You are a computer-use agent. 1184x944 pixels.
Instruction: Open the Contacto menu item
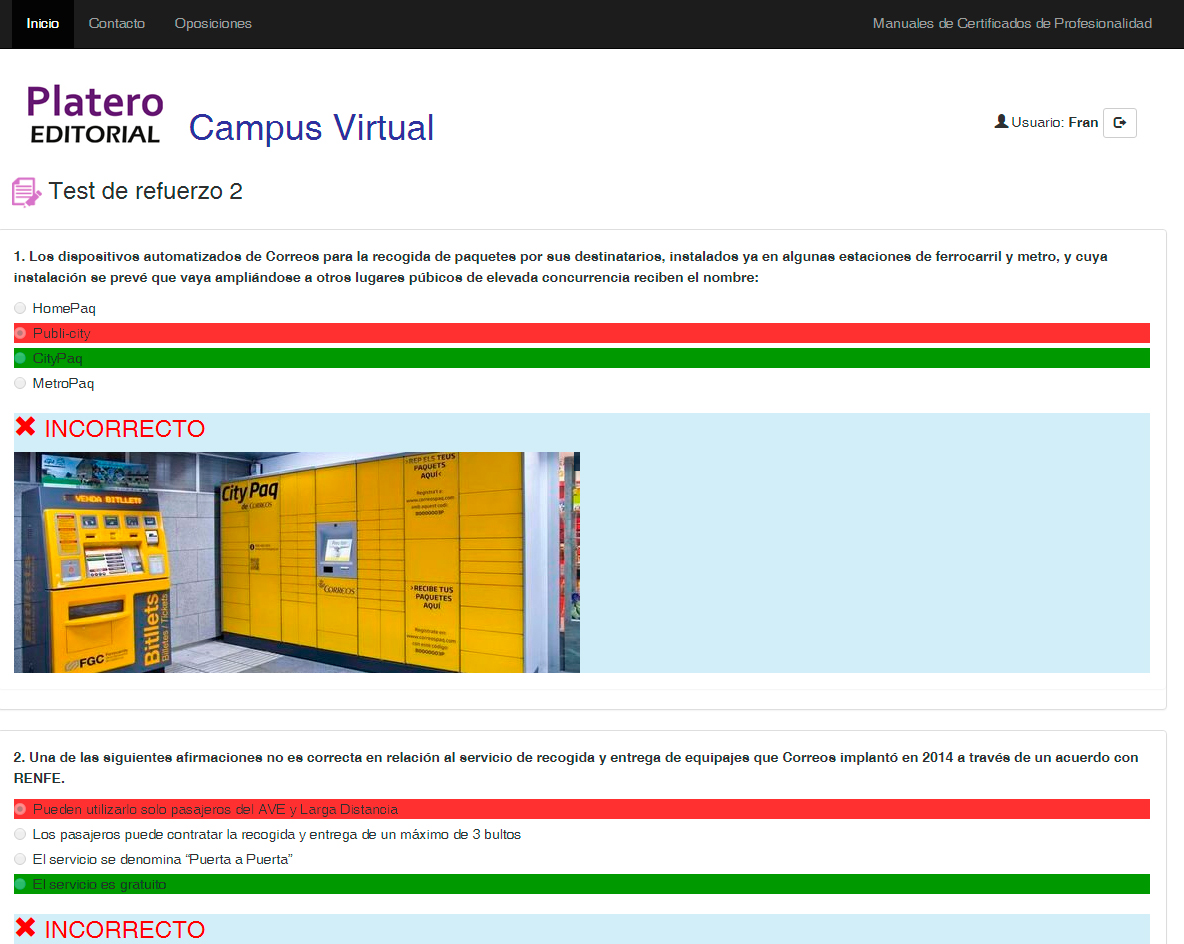point(117,23)
